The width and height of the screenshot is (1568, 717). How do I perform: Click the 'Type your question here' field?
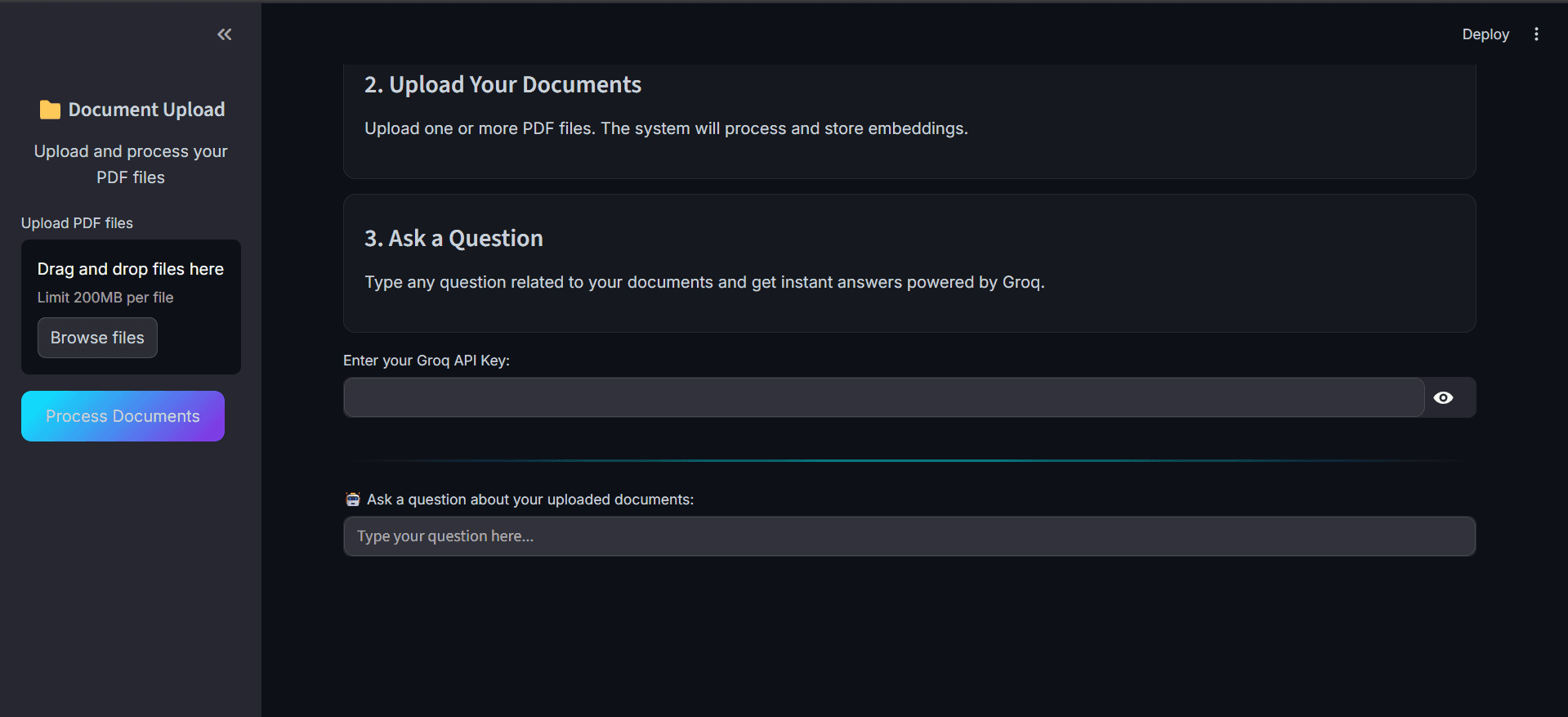pyautogui.click(x=909, y=536)
